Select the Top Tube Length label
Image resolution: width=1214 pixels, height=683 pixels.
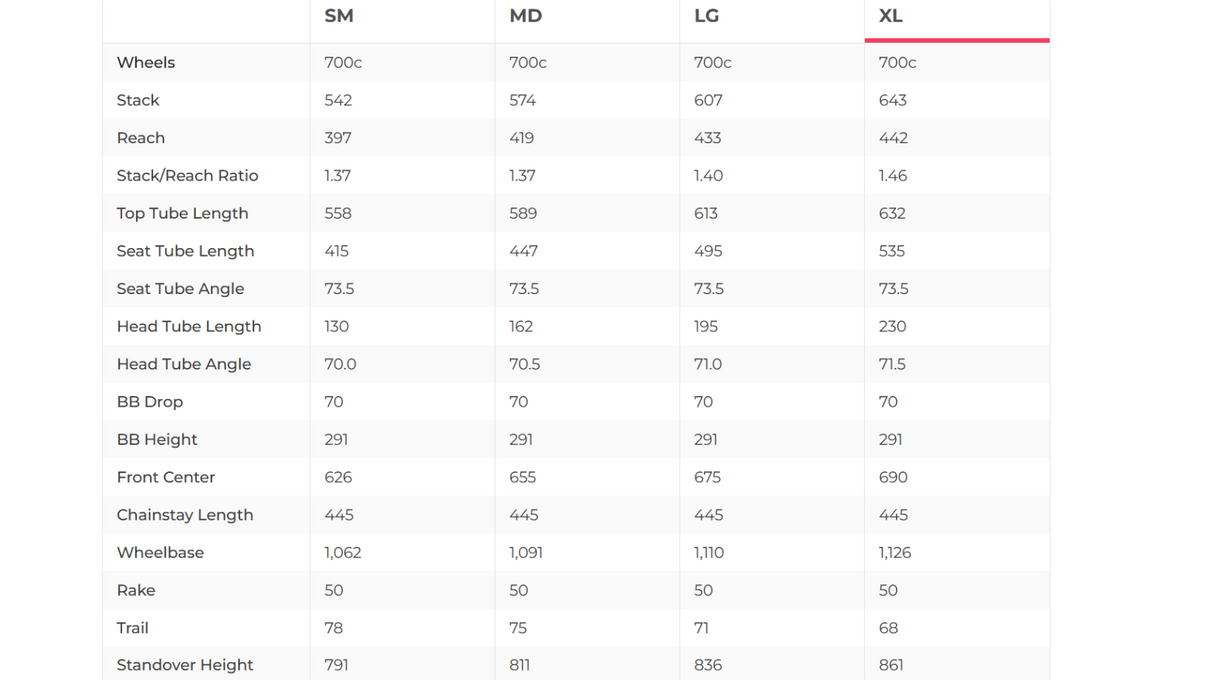(182, 213)
